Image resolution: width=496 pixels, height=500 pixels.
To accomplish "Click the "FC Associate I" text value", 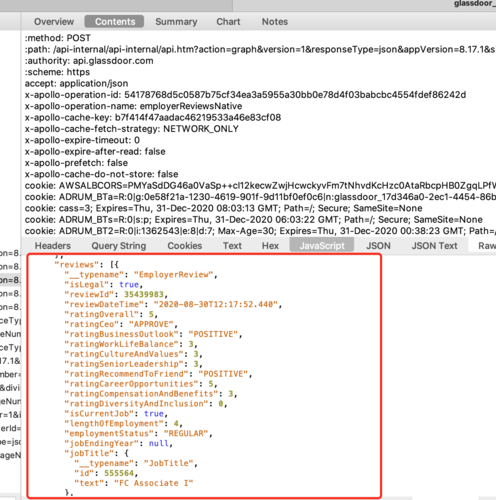I will 154,483.
